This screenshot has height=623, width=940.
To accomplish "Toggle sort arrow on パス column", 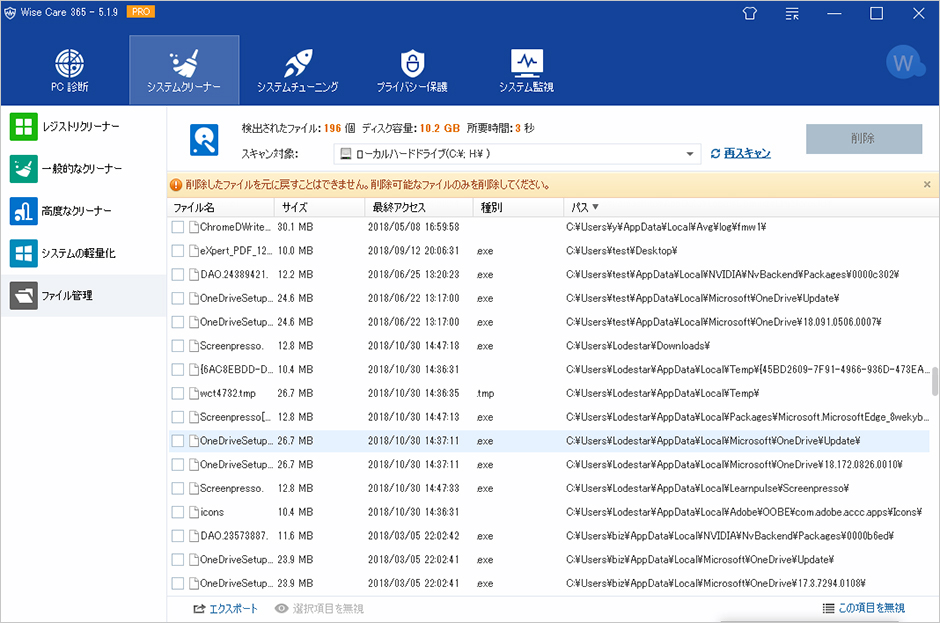I will point(595,207).
